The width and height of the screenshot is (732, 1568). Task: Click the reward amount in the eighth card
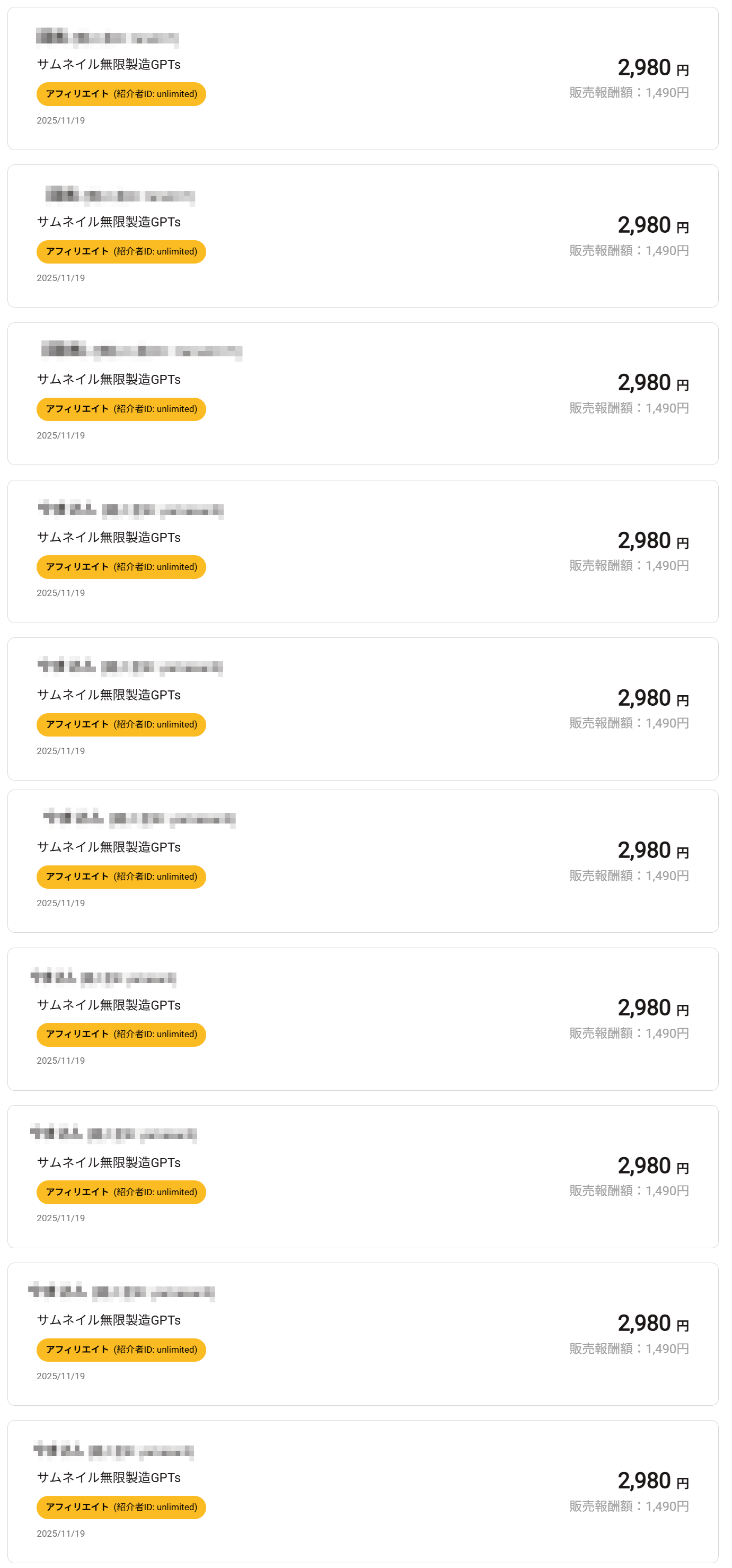[629, 1191]
